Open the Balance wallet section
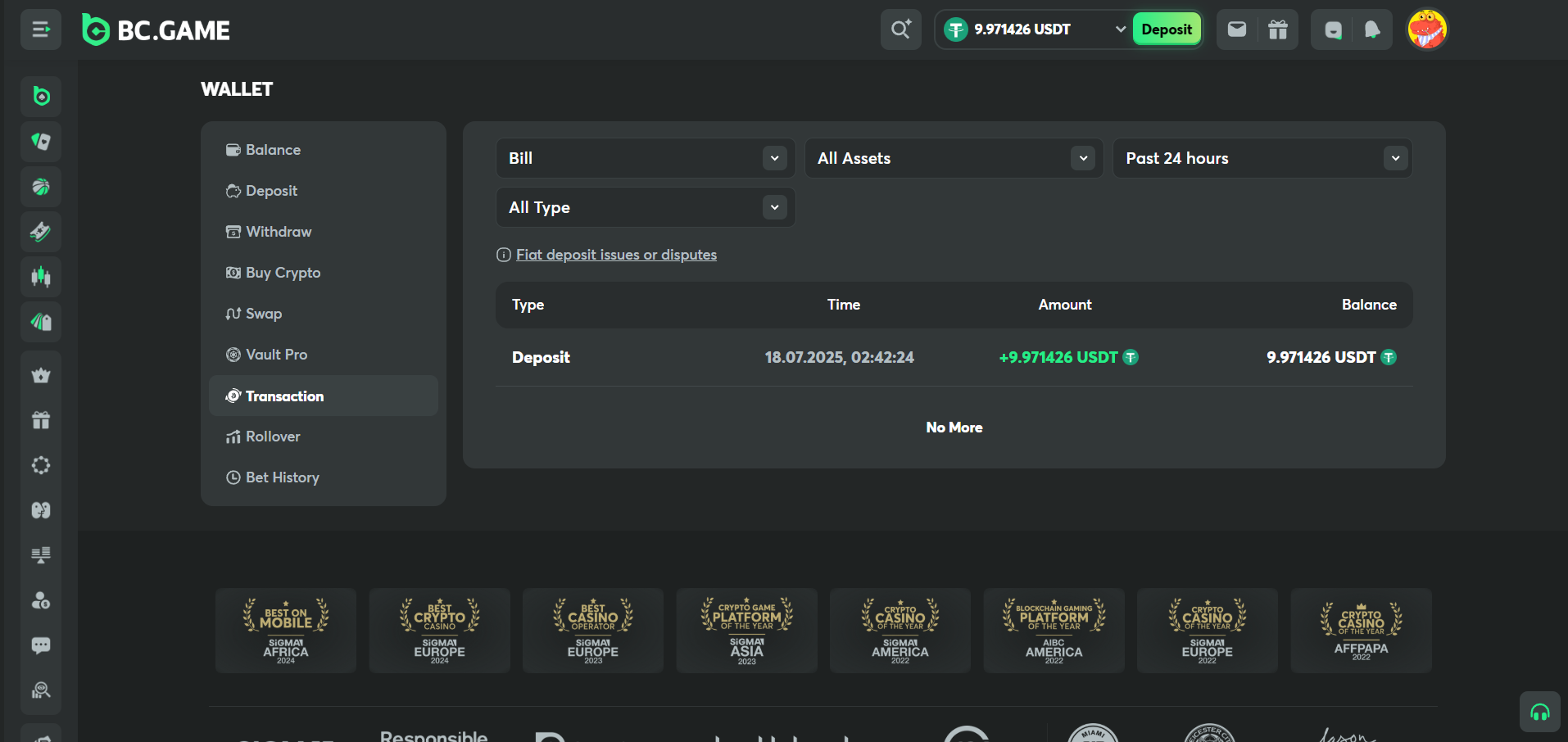The width and height of the screenshot is (1568, 742). [324, 150]
